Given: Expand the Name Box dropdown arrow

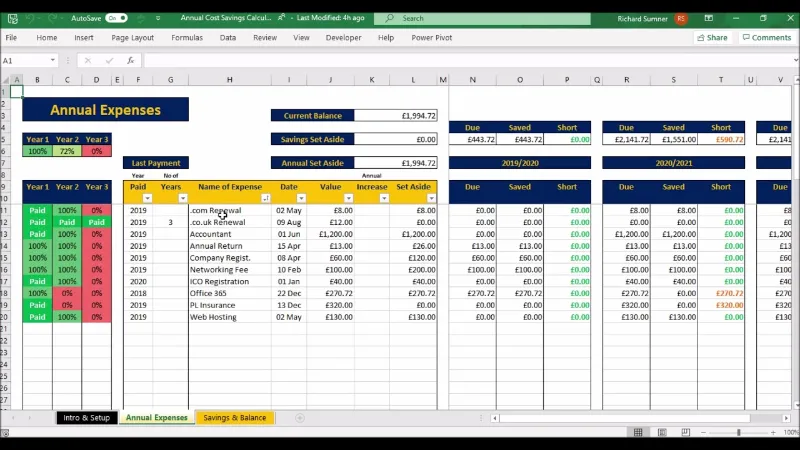Looking at the screenshot, I should click(x=53, y=60).
